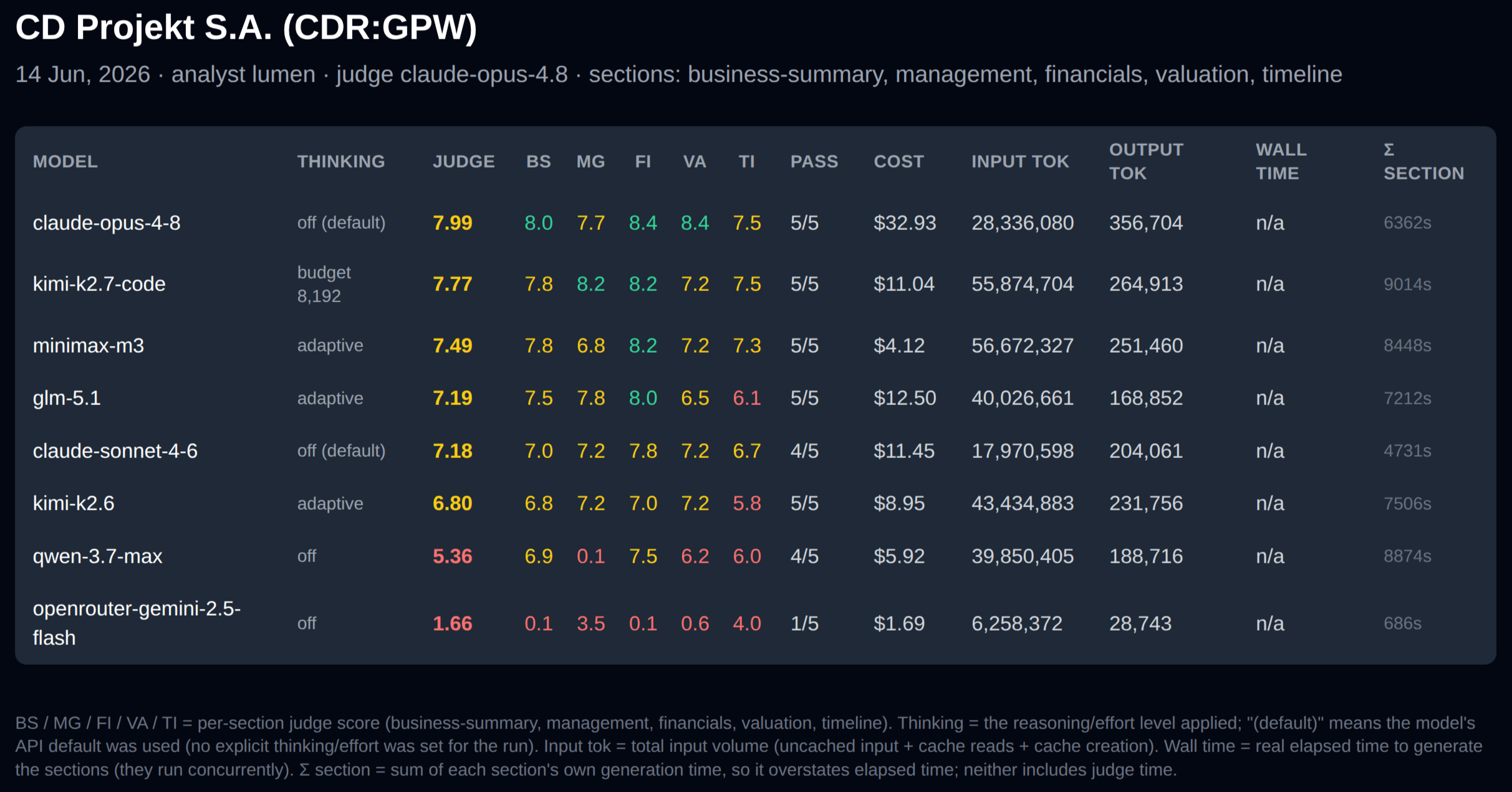Click output tokens 168,852
Image resolution: width=1512 pixels, height=792 pixels.
point(1146,398)
